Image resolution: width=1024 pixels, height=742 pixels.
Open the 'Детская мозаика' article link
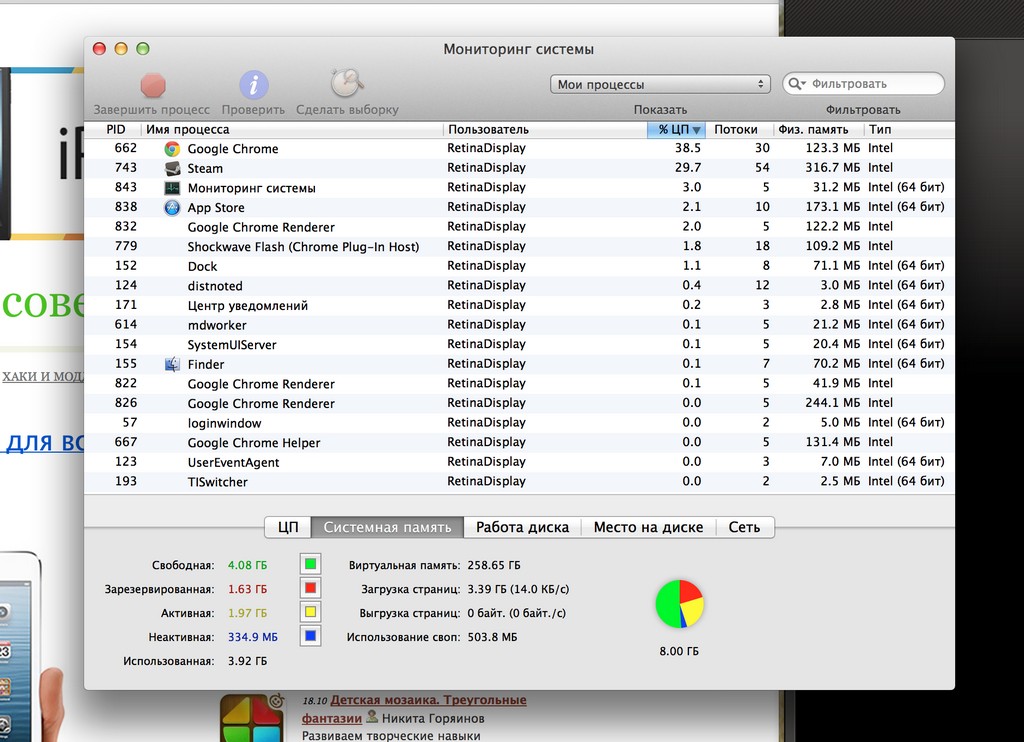point(428,700)
